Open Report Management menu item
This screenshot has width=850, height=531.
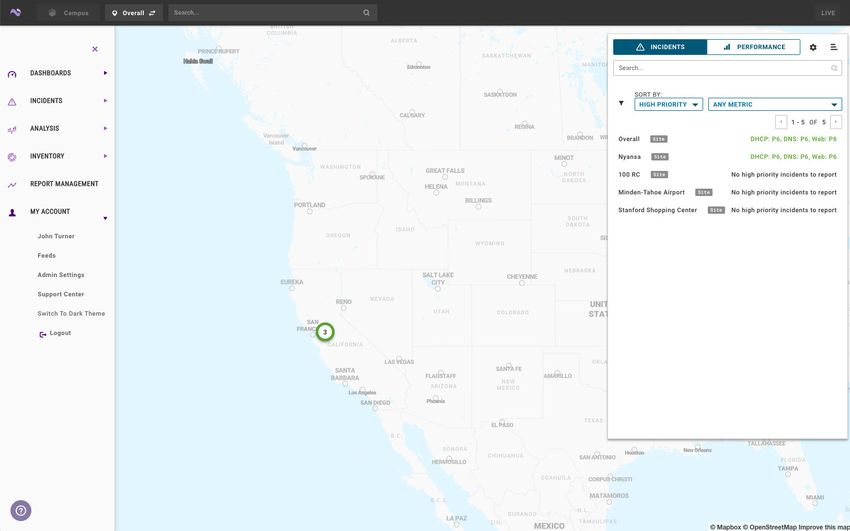(64, 184)
